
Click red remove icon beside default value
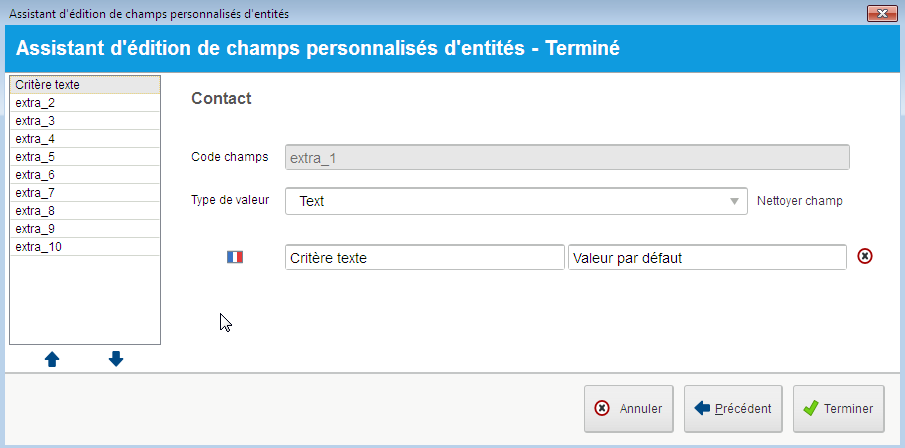[865, 256]
